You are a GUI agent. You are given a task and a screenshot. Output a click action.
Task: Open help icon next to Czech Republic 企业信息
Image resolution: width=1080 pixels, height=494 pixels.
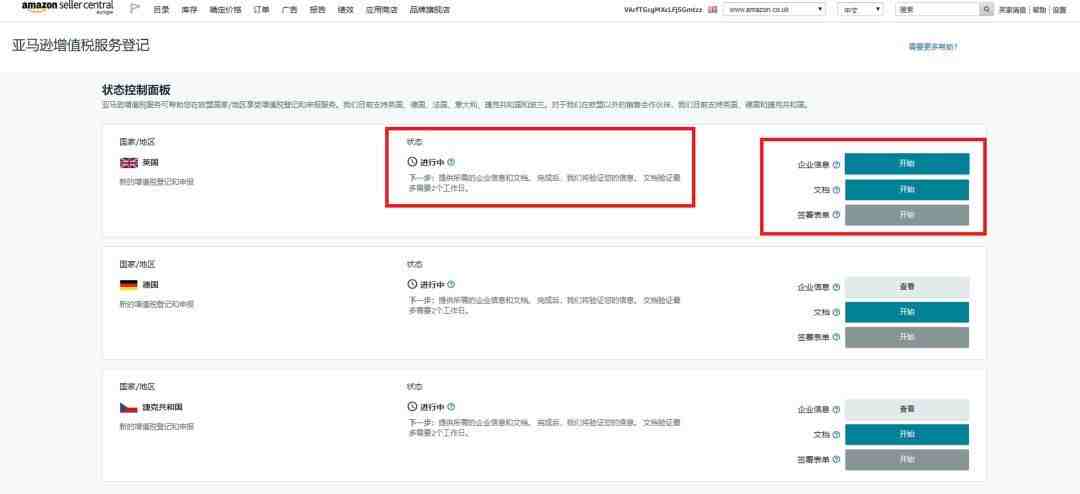point(836,410)
